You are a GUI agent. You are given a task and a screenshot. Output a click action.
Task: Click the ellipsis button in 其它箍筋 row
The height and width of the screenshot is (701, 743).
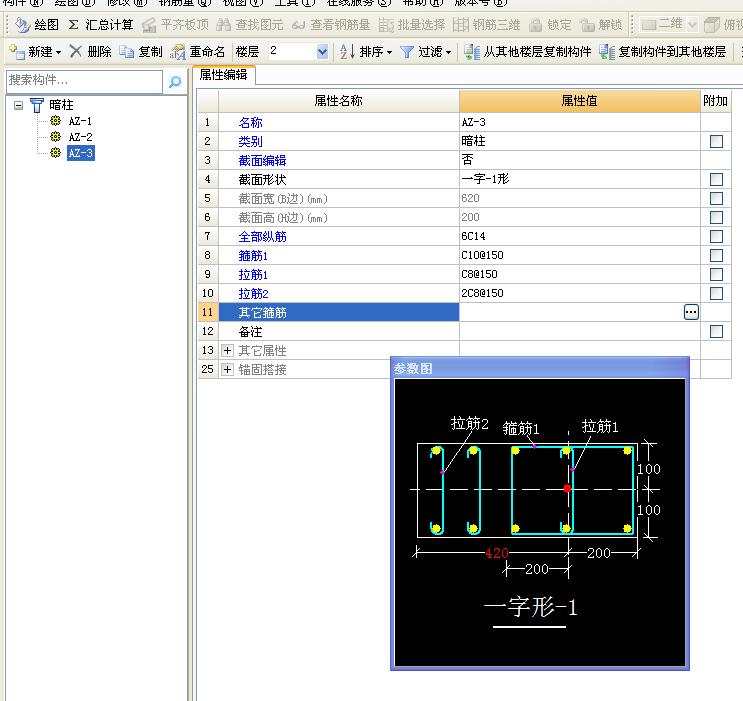691,313
